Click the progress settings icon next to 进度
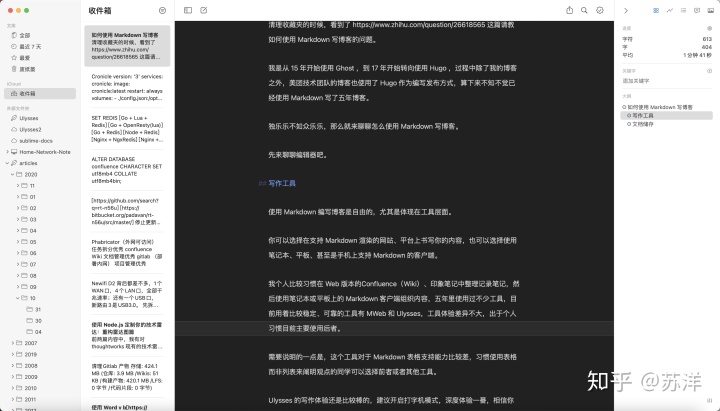Viewport: 720px width, 411px height. (709, 28)
